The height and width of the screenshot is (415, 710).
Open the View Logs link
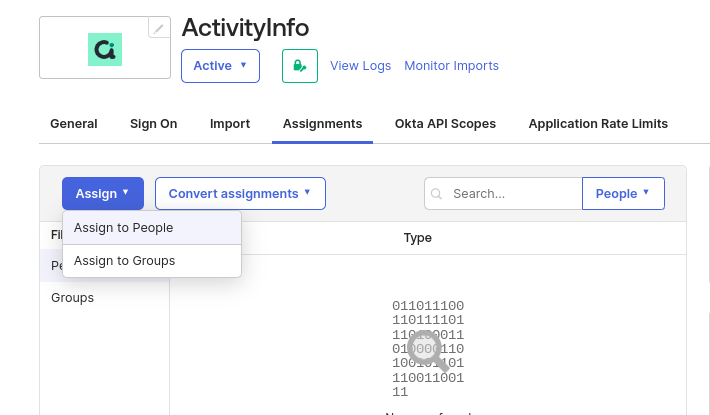click(x=360, y=66)
